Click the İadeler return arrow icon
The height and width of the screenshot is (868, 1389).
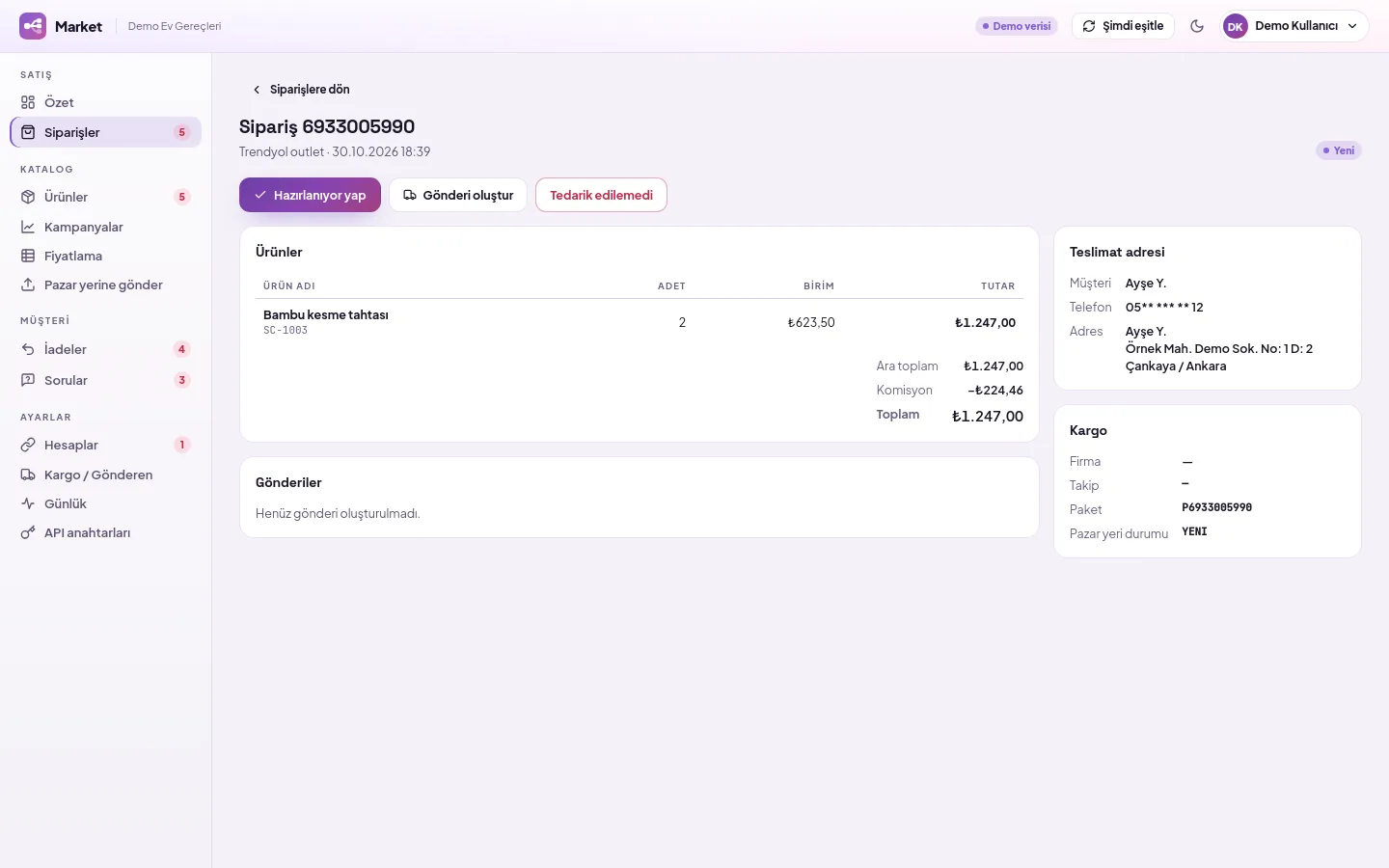click(x=28, y=349)
